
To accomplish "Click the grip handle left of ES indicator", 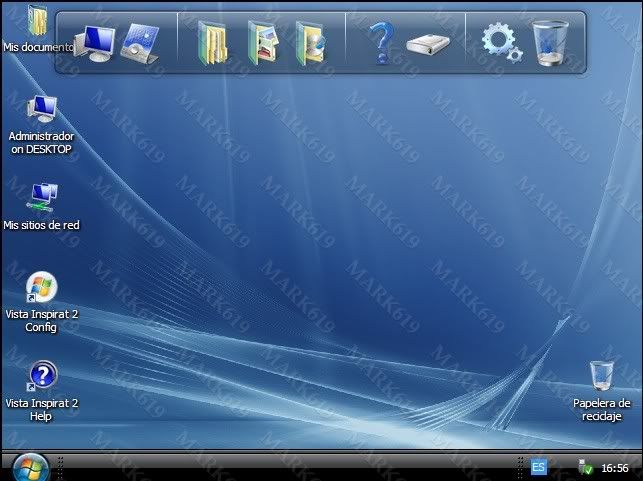I will (520, 467).
